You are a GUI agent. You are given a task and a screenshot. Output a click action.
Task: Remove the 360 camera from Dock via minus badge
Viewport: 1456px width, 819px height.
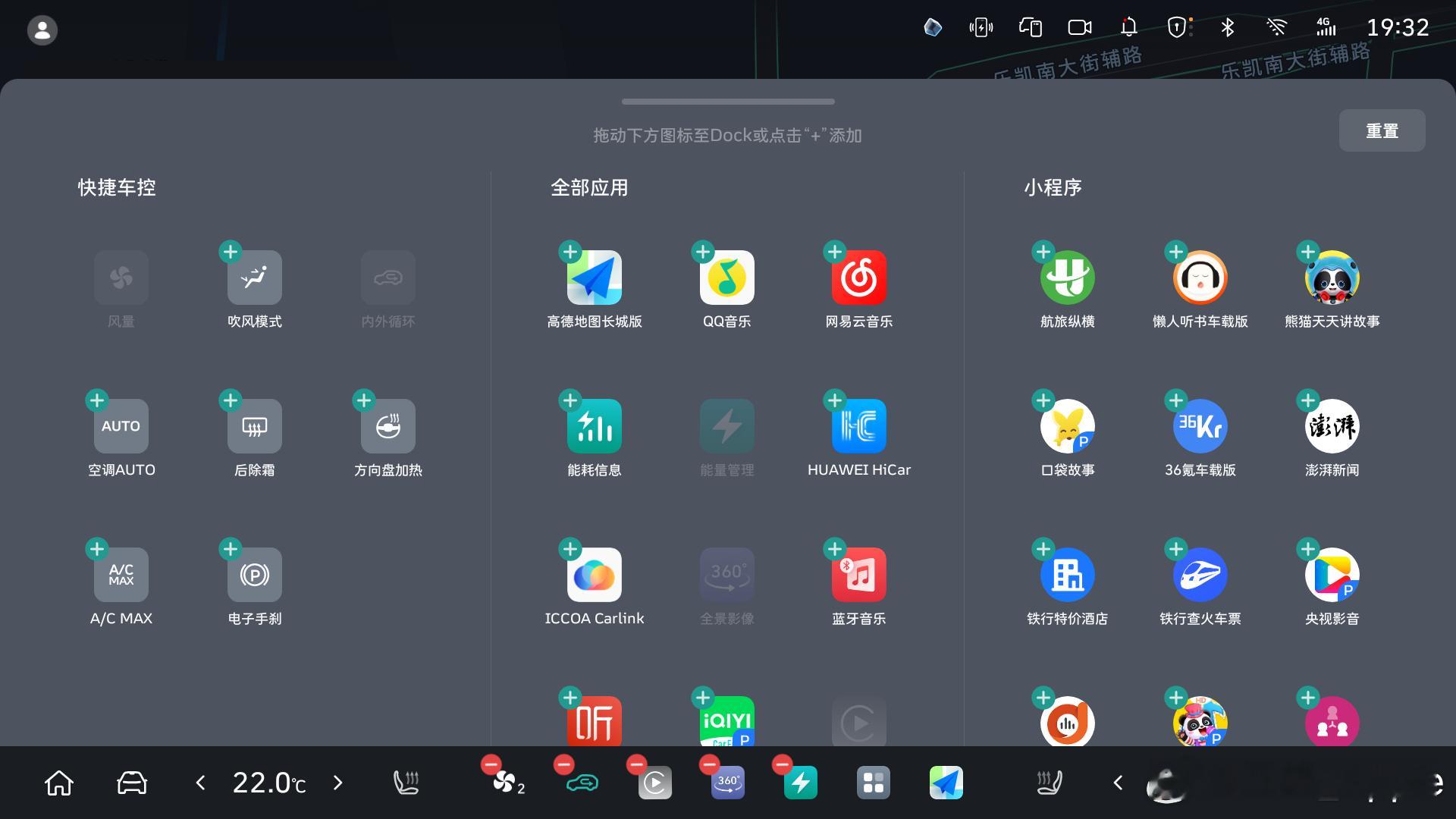709,764
